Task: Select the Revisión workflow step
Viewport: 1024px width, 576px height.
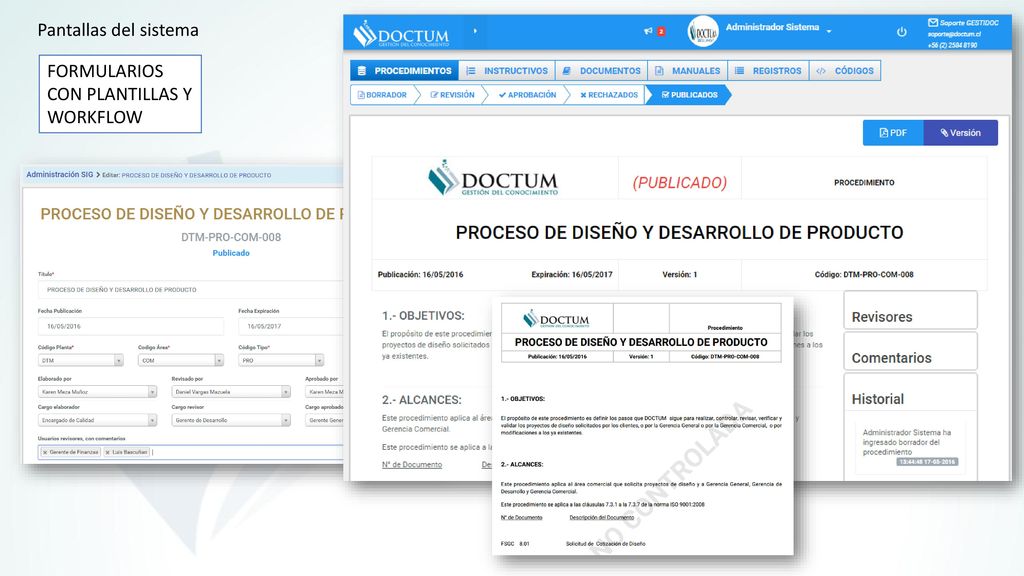Action: pyautogui.click(x=453, y=95)
